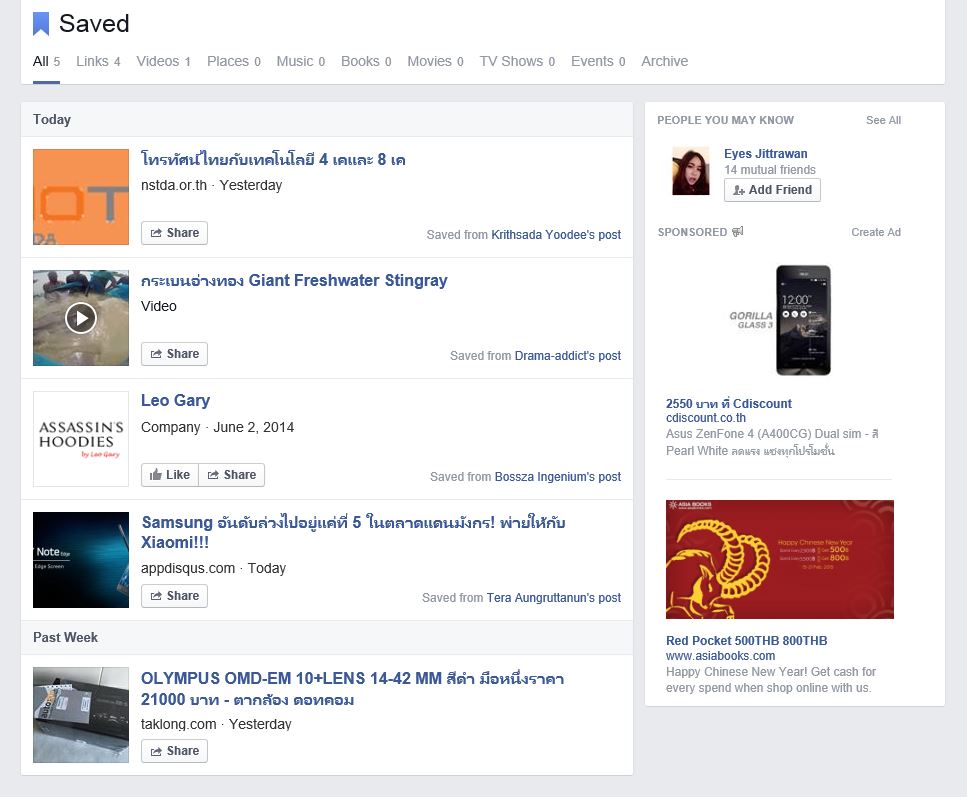This screenshot has width=967, height=797.
Task: Click the 14 mutual friends text
Action: 770,170
